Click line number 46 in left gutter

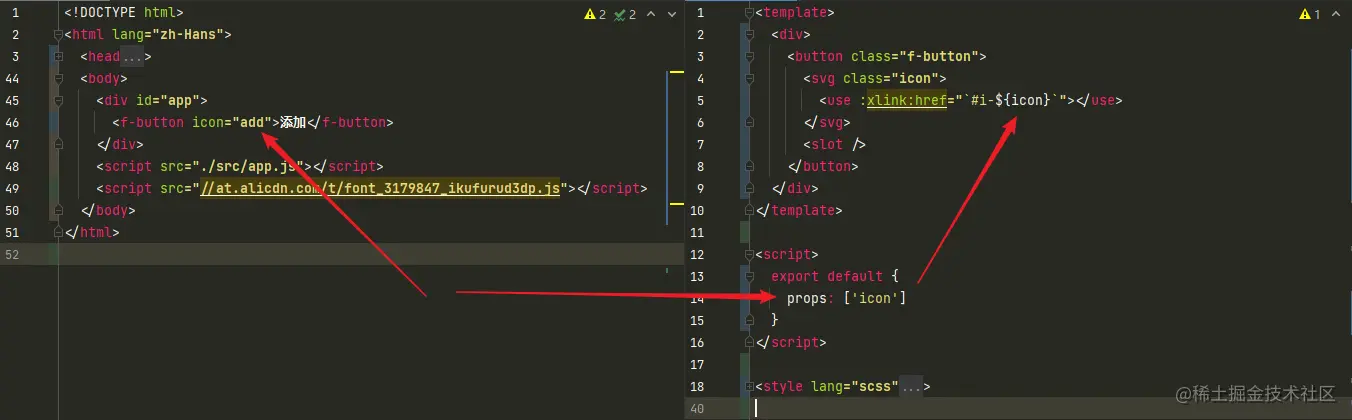point(12,122)
